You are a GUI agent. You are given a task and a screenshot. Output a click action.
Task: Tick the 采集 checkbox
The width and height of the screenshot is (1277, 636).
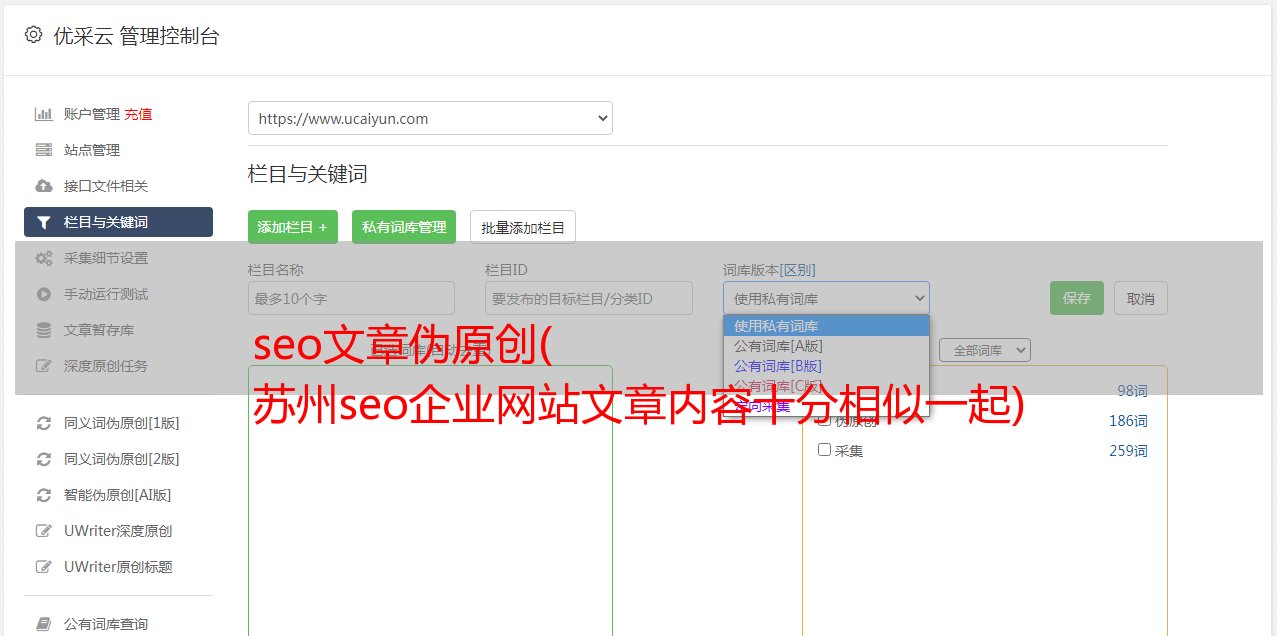pyautogui.click(x=824, y=450)
